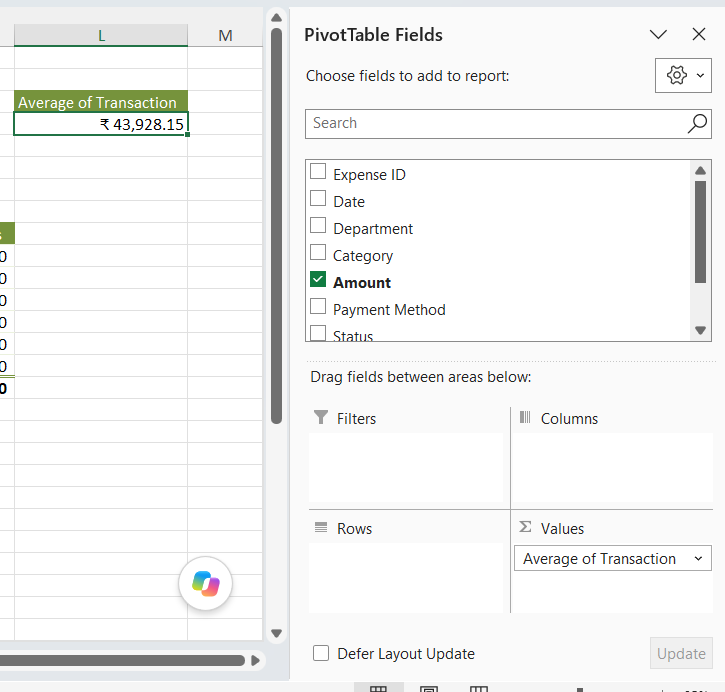Check the Department field
The height and width of the screenshot is (692, 725).
[x=318, y=225]
